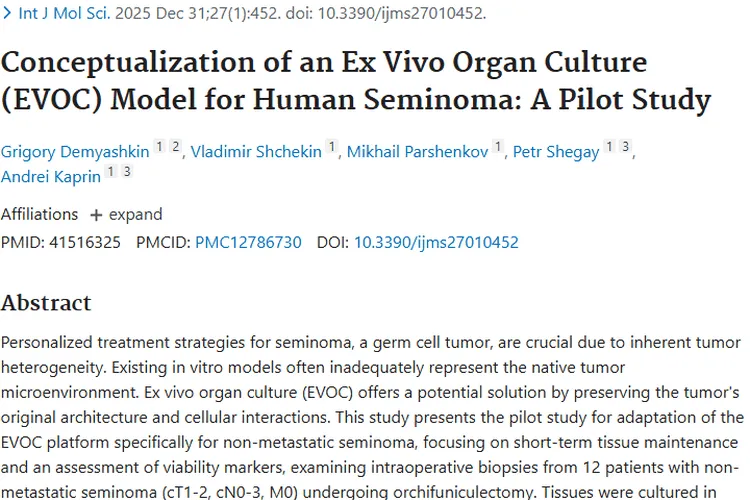The width and height of the screenshot is (750, 500).
Task: Click affiliation superscript 2 after Demyashkin
Action: (x=176, y=148)
